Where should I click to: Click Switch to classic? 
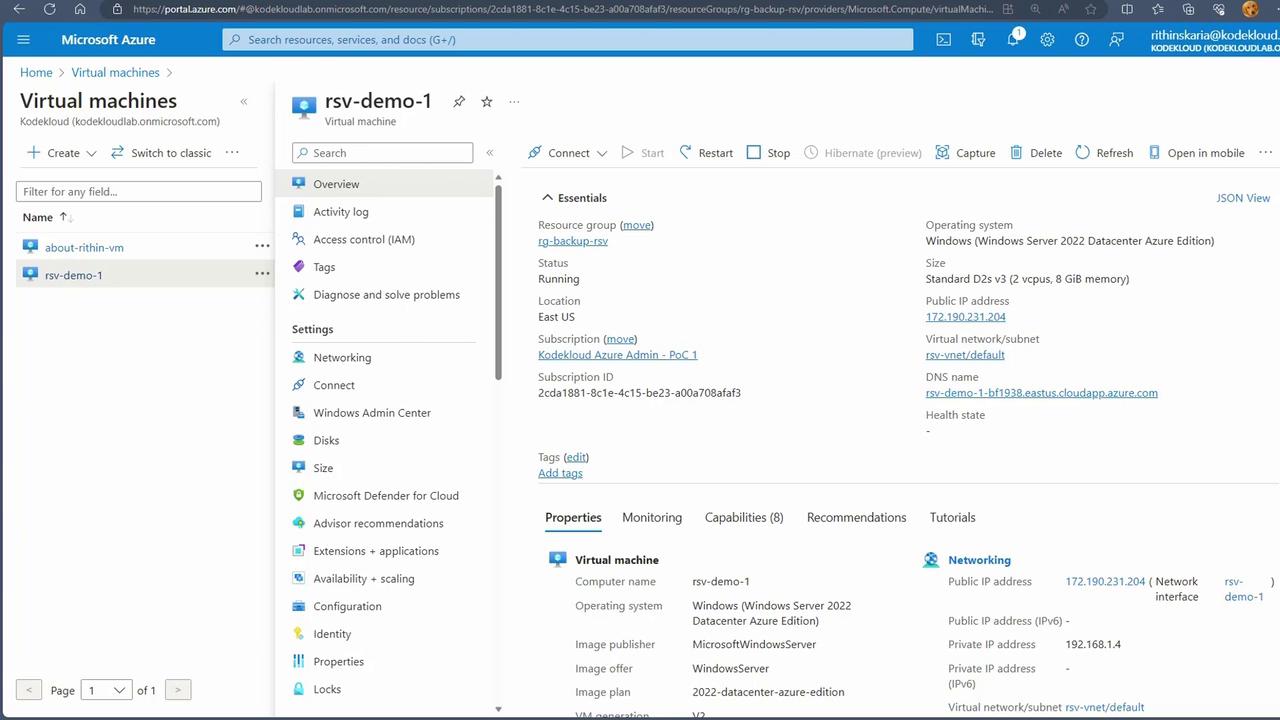click(161, 153)
